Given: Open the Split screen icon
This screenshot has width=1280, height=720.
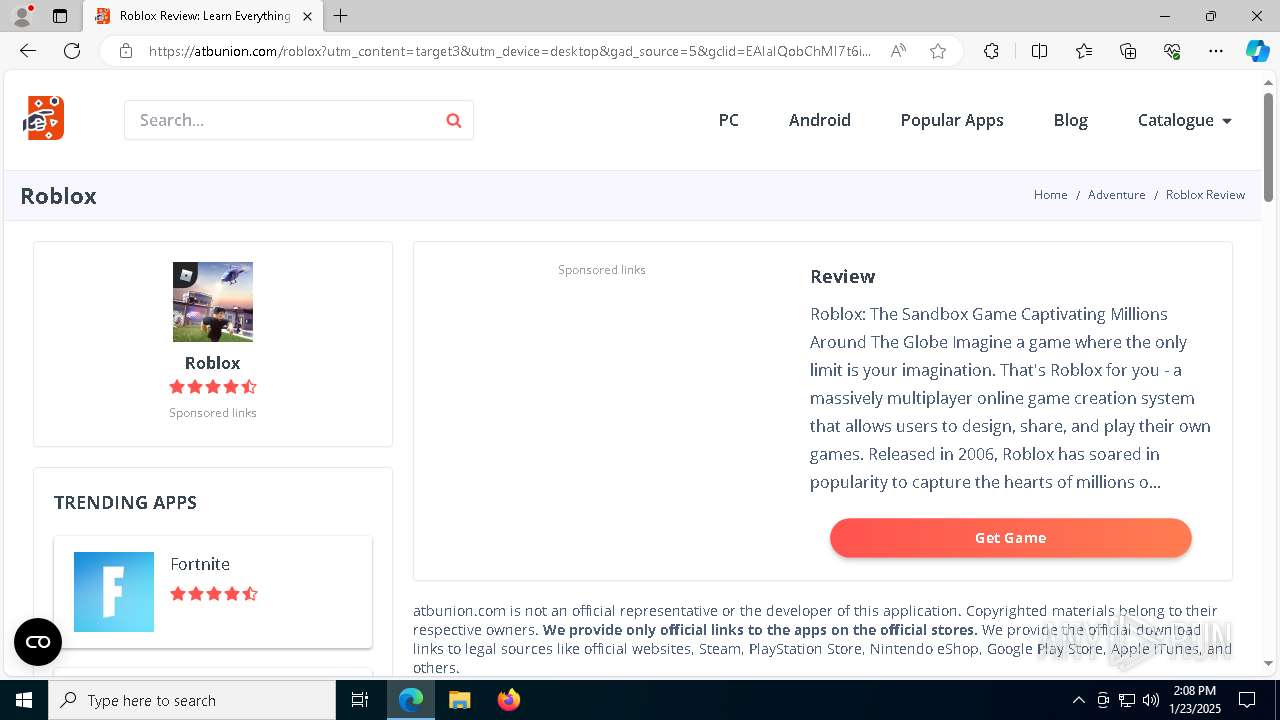Looking at the screenshot, I should pyautogui.click(x=1039, y=51).
